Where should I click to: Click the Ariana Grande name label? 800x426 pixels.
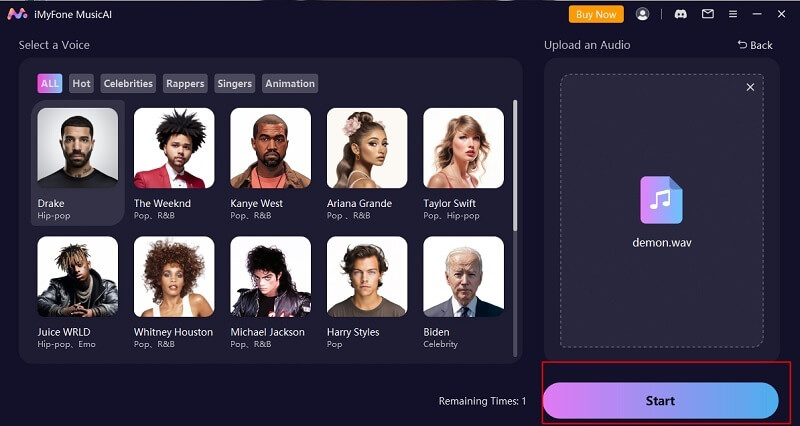[359, 203]
